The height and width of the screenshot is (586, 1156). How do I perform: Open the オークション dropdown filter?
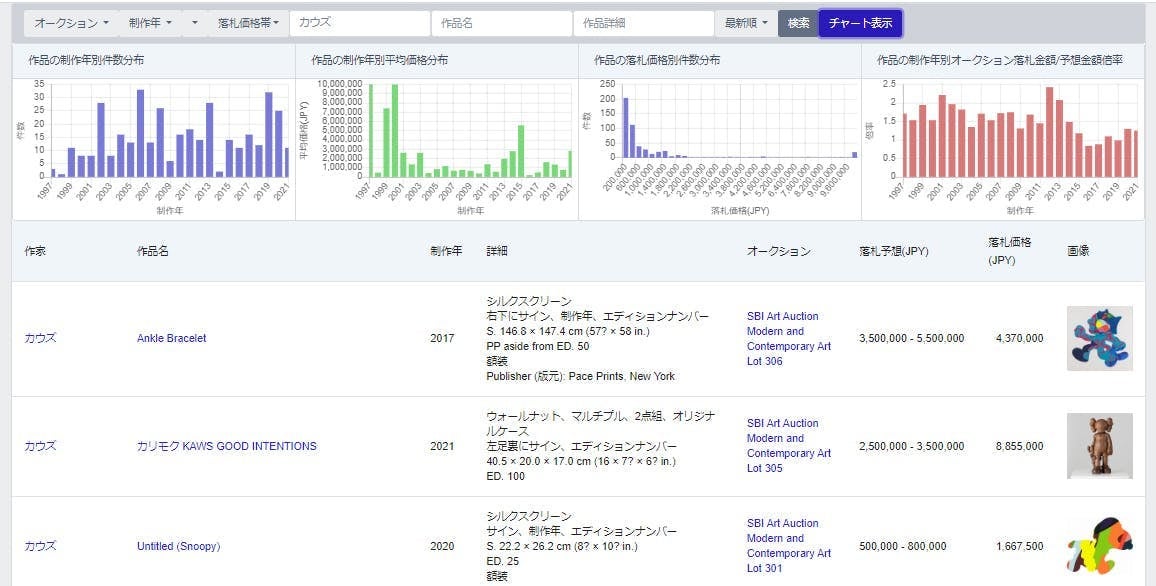[70, 23]
